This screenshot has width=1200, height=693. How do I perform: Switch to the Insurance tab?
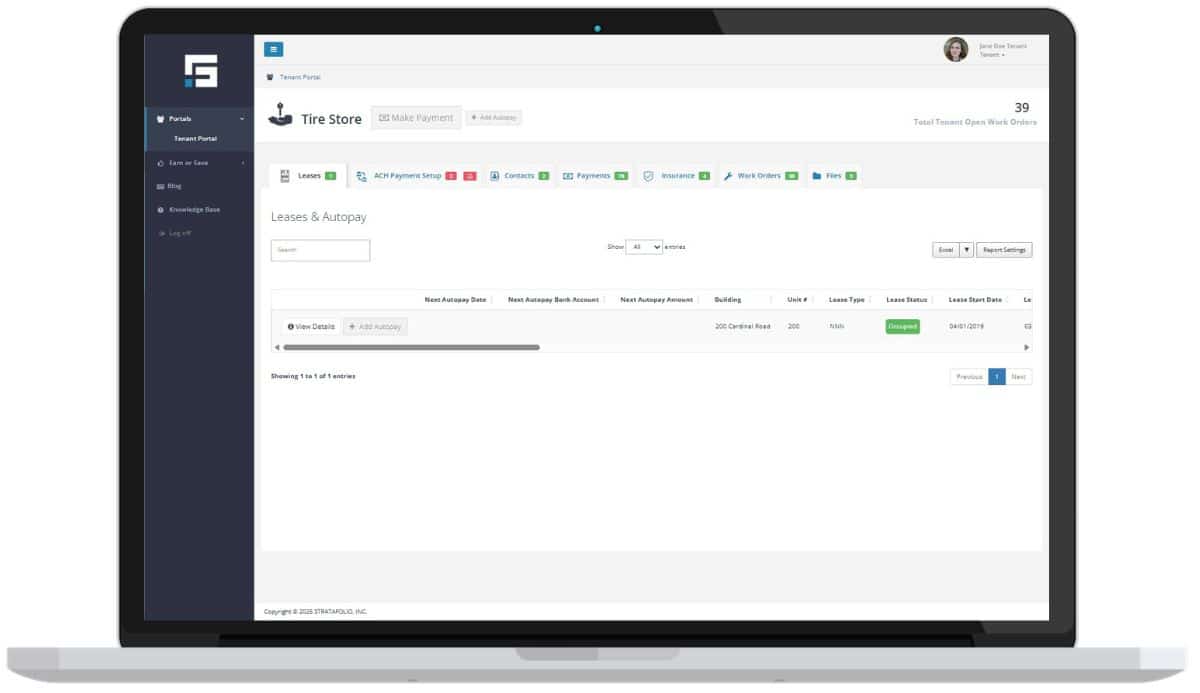[676, 176]
